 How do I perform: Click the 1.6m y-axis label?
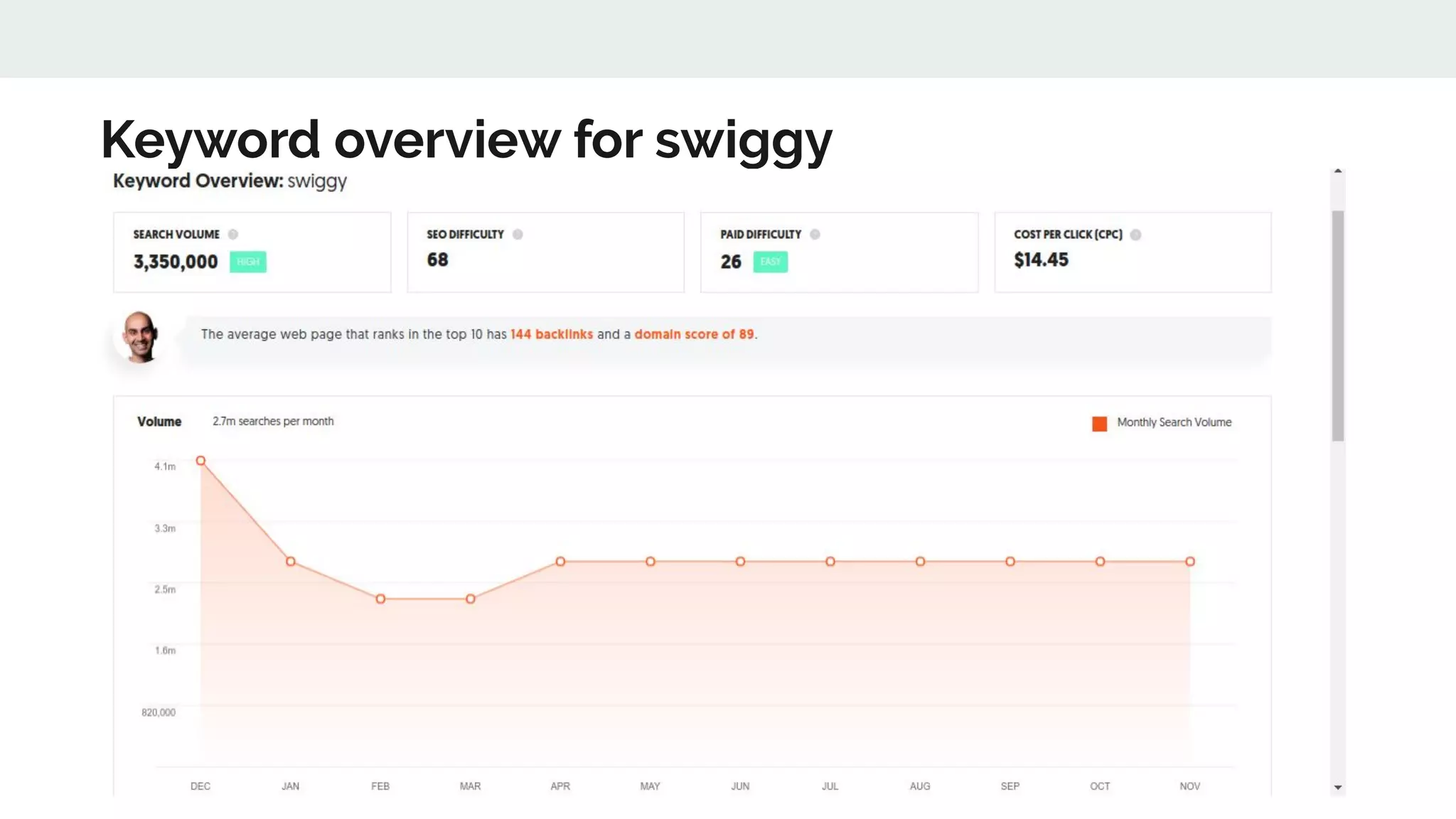(165, 651)
